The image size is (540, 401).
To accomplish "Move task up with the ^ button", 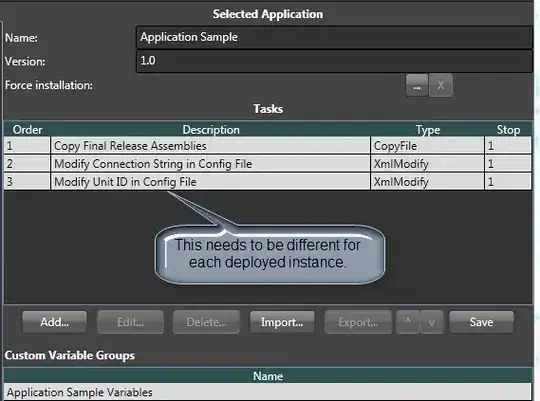I will click(408, 322).
